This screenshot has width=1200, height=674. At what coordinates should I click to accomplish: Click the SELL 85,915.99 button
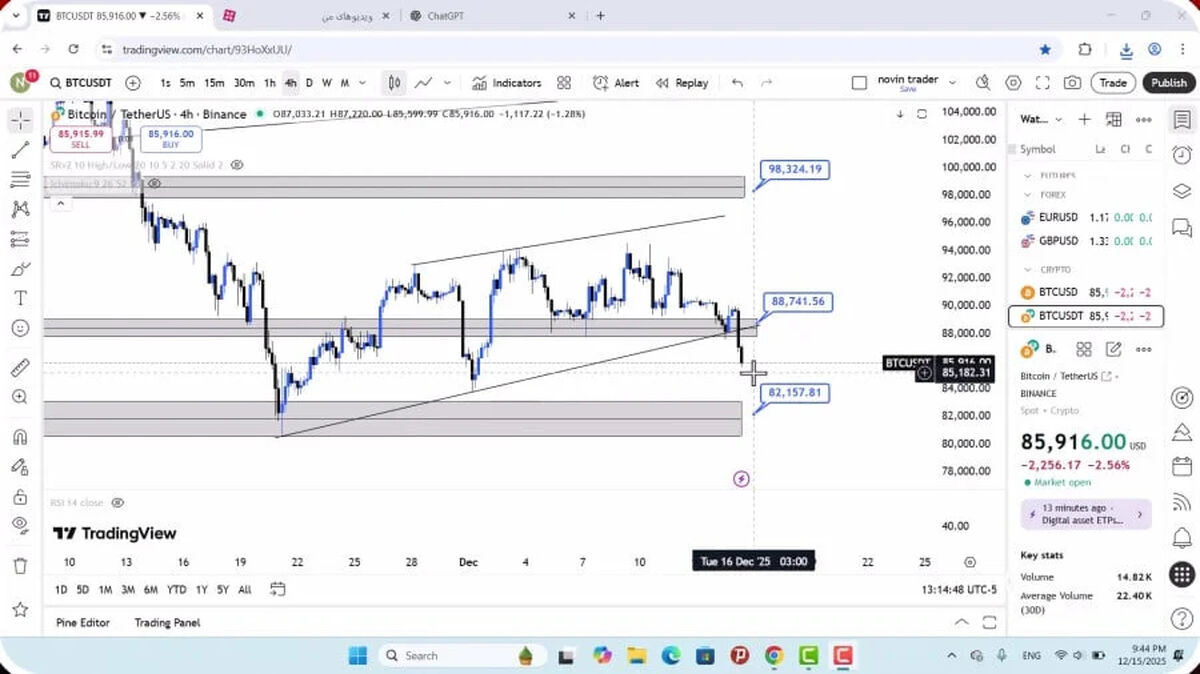(x=80, y=139)
